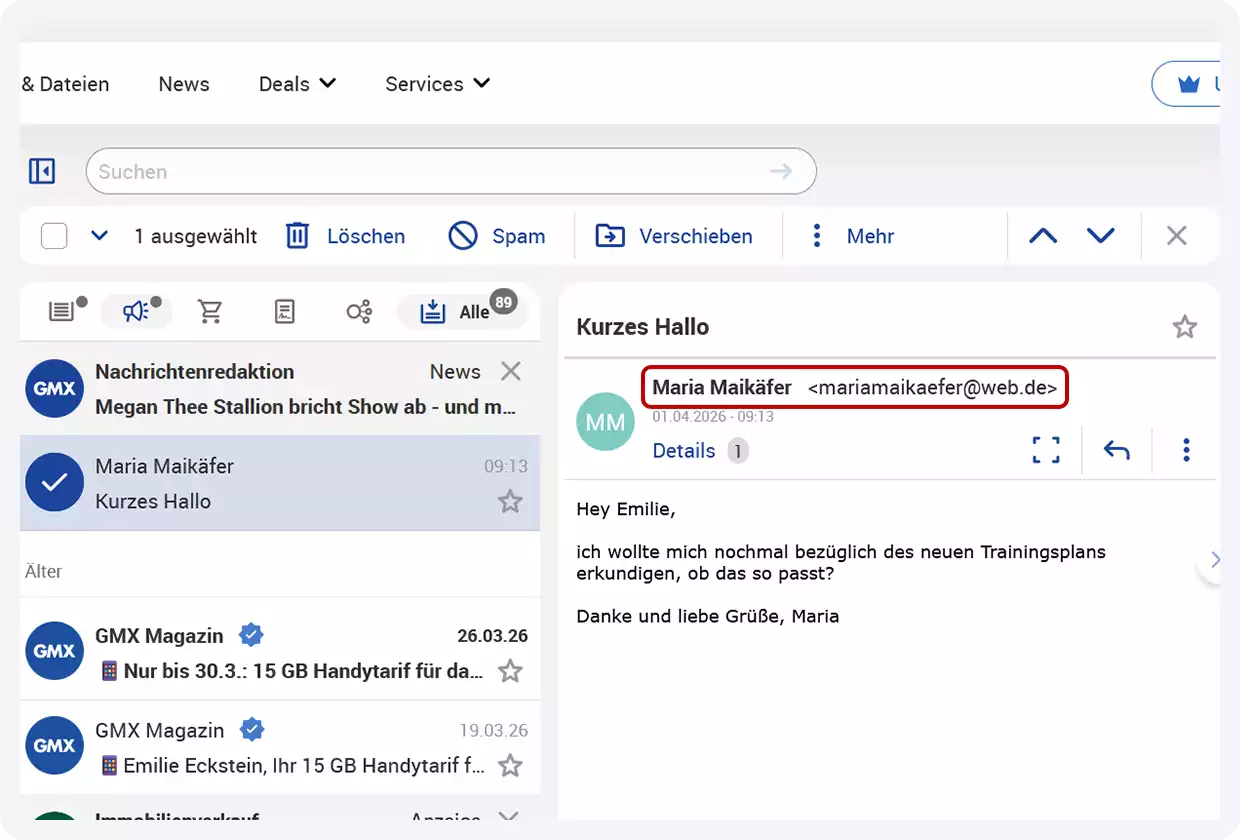Click the Alle filter with 89 counter

[x=462, y=311]
